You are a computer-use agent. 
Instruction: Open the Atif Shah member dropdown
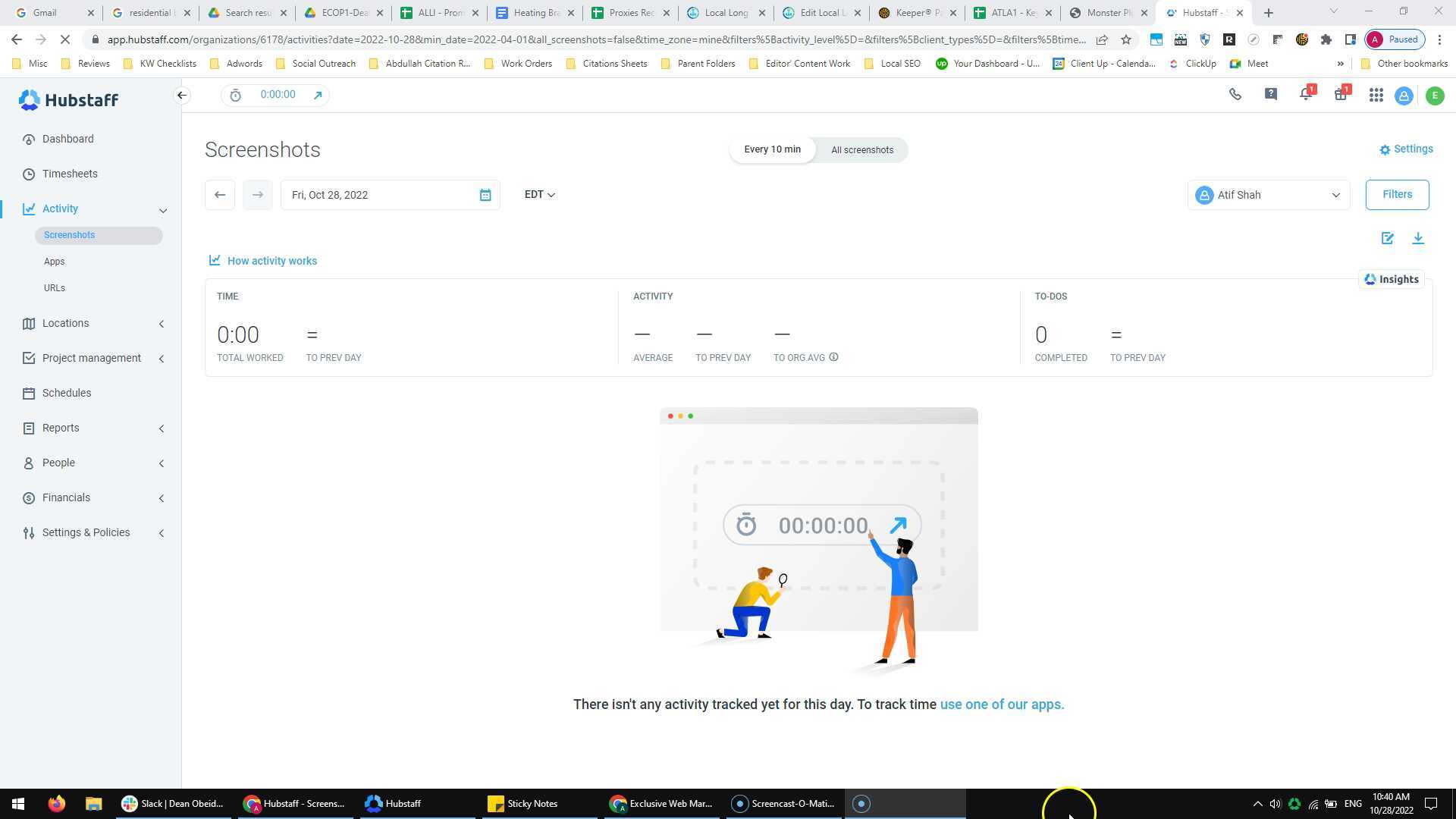(1268, 196)
